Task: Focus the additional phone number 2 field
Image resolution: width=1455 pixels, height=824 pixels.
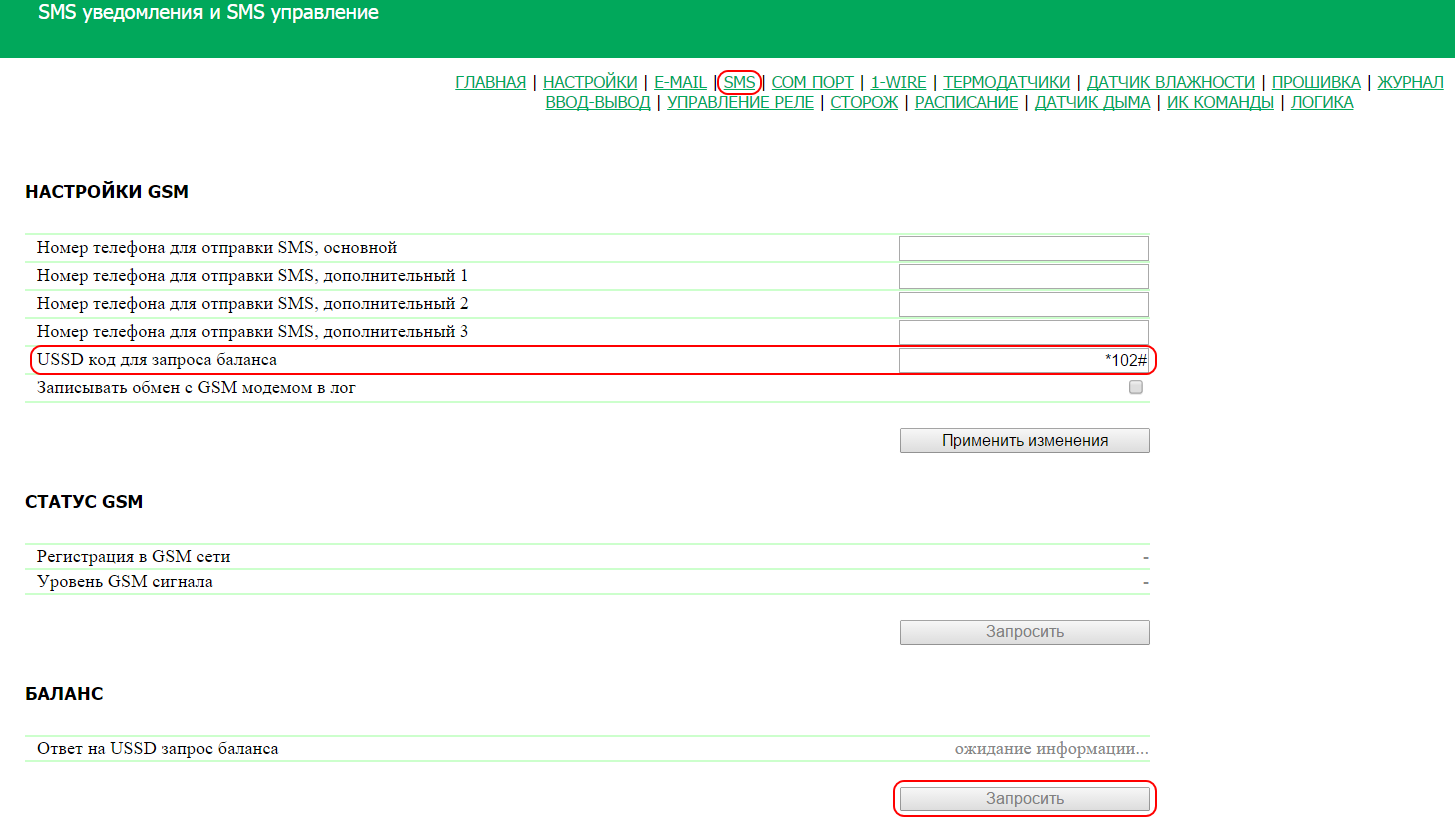Action: [x=1023, y=304]
